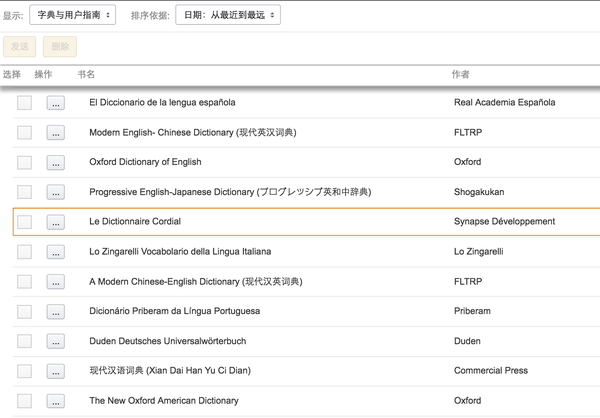
Task: Open actions menu for Dicionário Priberam
Action: (x=55, y=311)
